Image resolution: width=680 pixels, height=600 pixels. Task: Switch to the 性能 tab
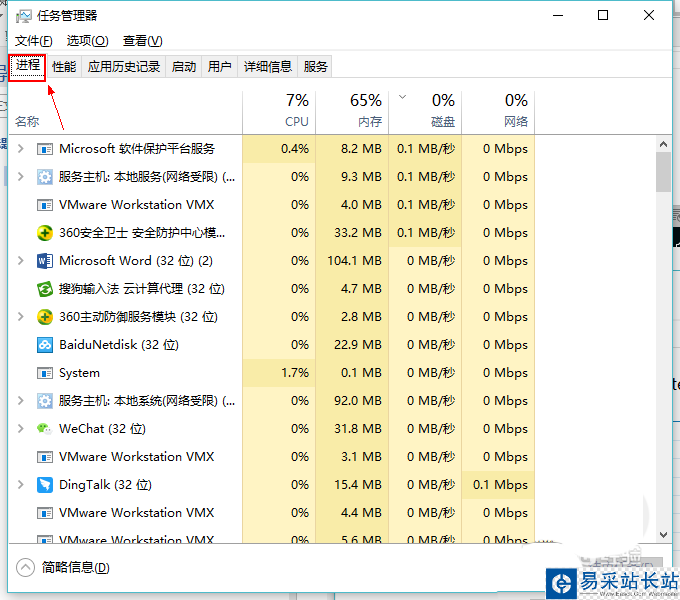pyautogui.click(x=64, y=67)
